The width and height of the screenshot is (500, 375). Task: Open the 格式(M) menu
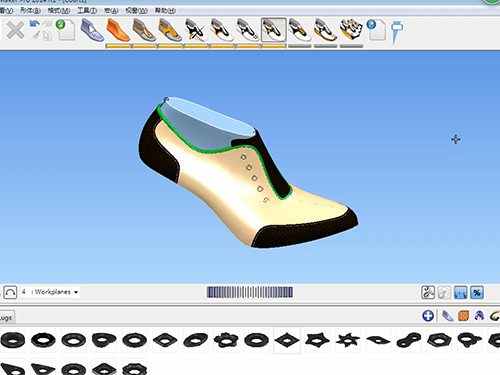(59, 11)
